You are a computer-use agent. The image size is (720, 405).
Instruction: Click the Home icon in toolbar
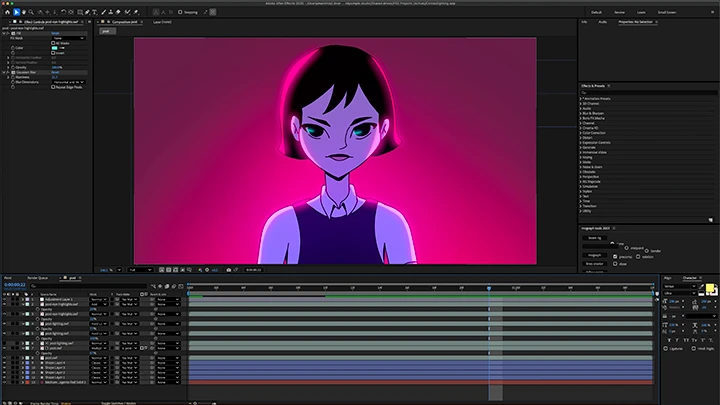[7, 12]
